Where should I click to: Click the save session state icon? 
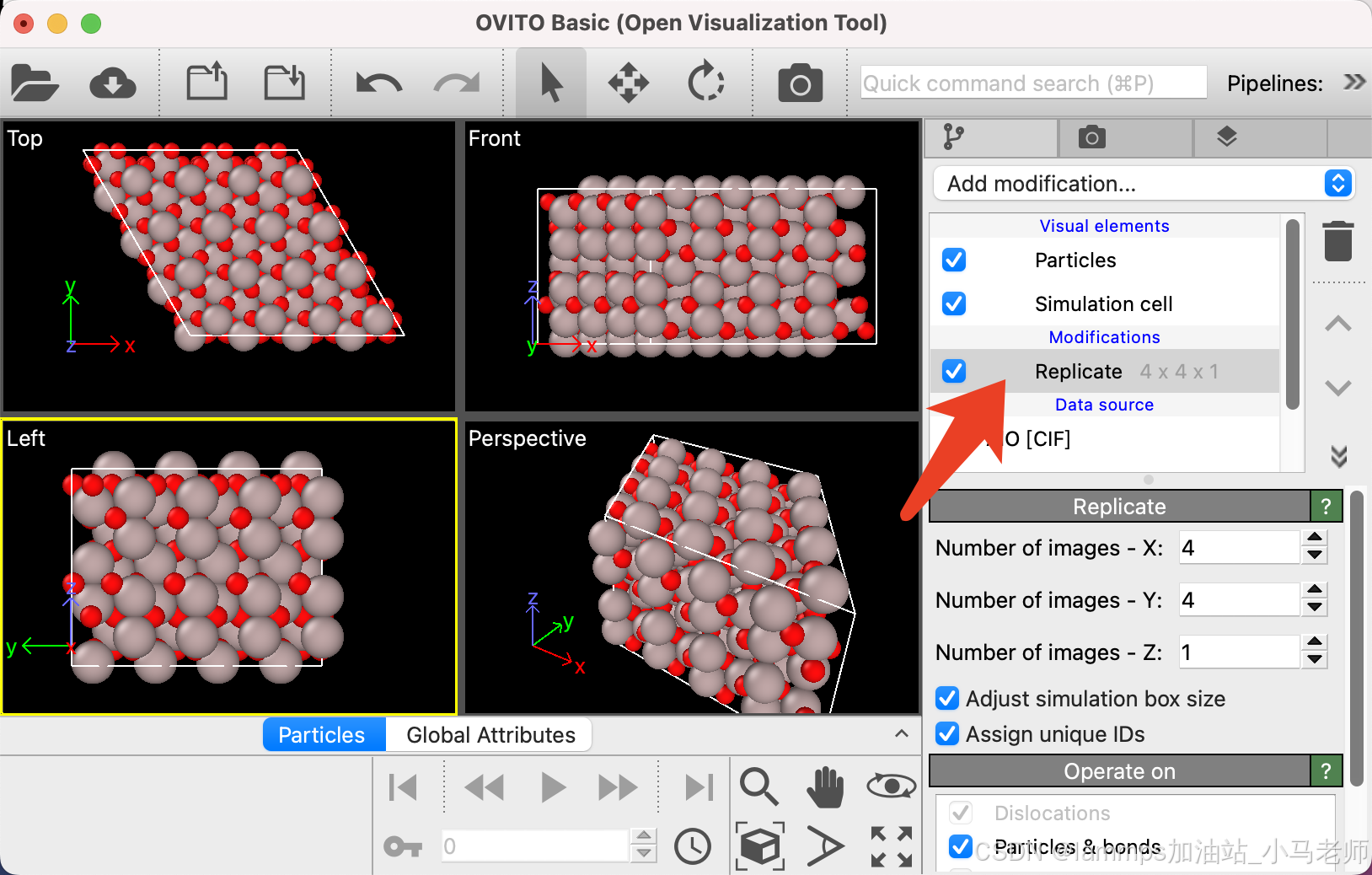coord(285,82)
